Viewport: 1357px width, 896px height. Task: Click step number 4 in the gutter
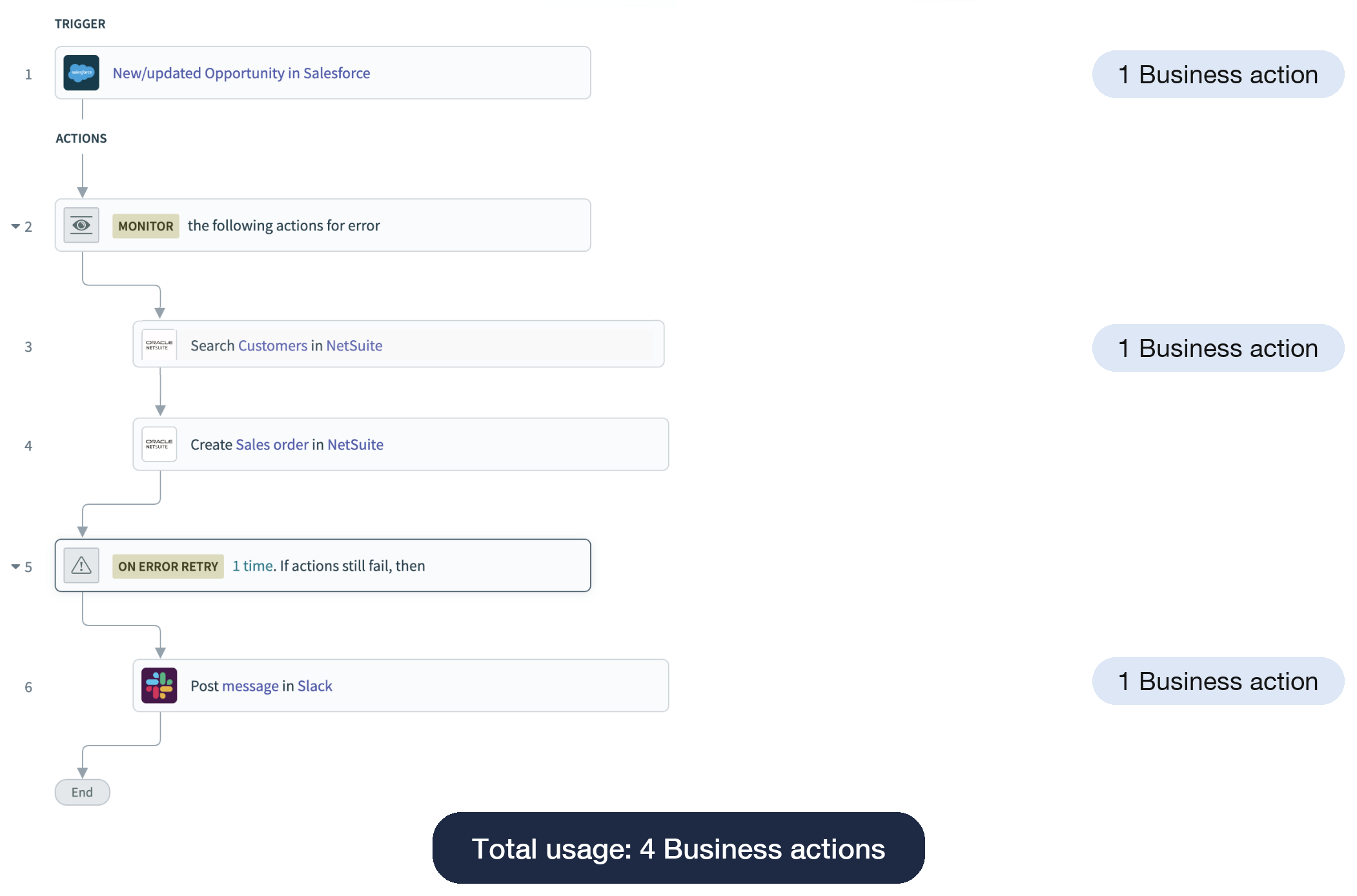28,446
